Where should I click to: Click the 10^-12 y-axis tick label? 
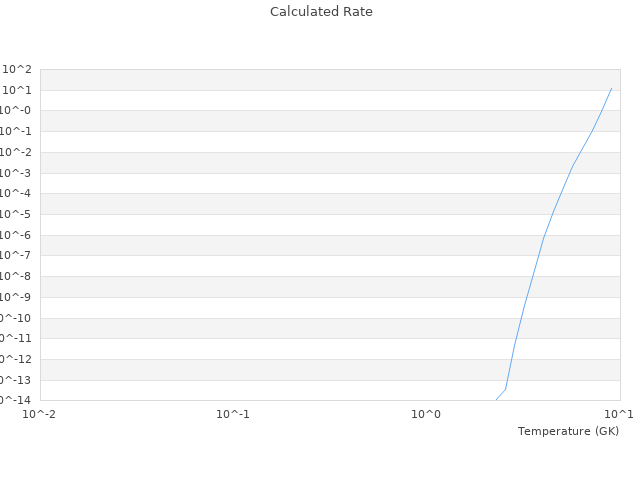coord(14,359)
